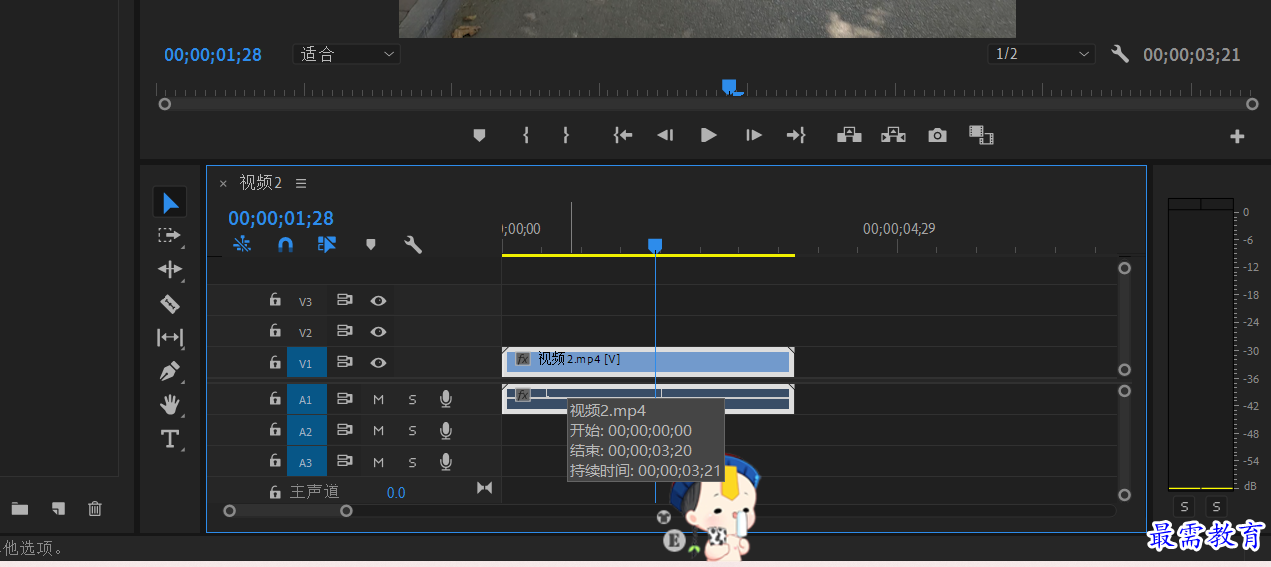This screenshot has width=1271, height=567.
Task: Target the V1 track
Action: [x=306, y=363]
